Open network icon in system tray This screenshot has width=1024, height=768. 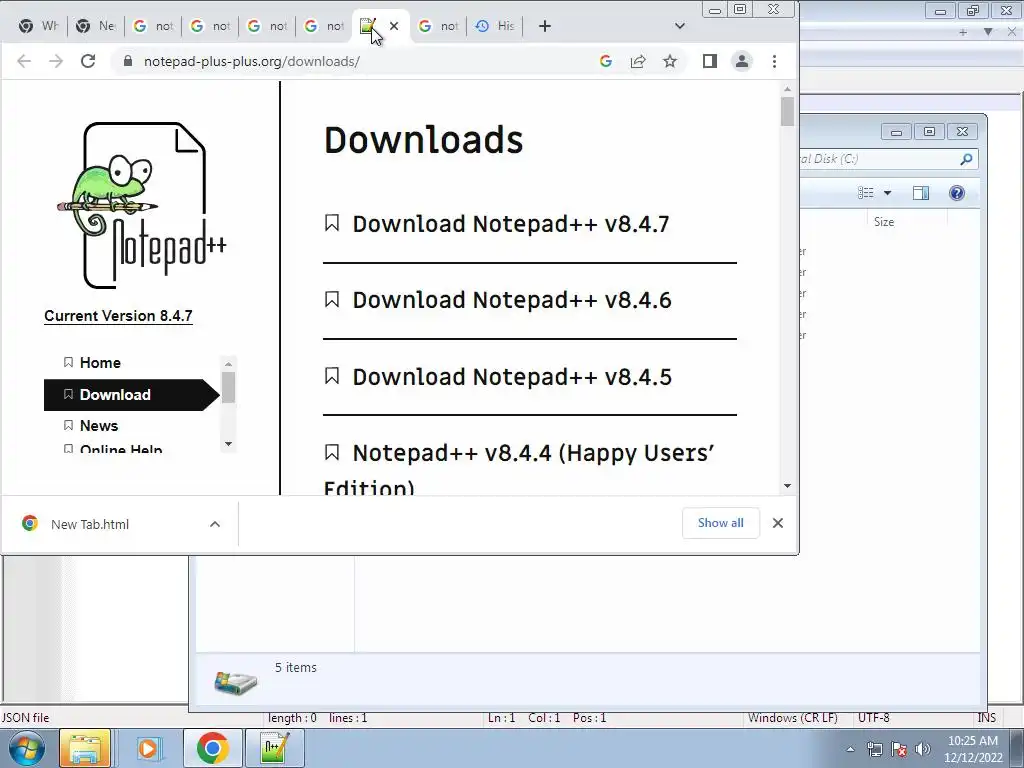click(x=874, y=749)
